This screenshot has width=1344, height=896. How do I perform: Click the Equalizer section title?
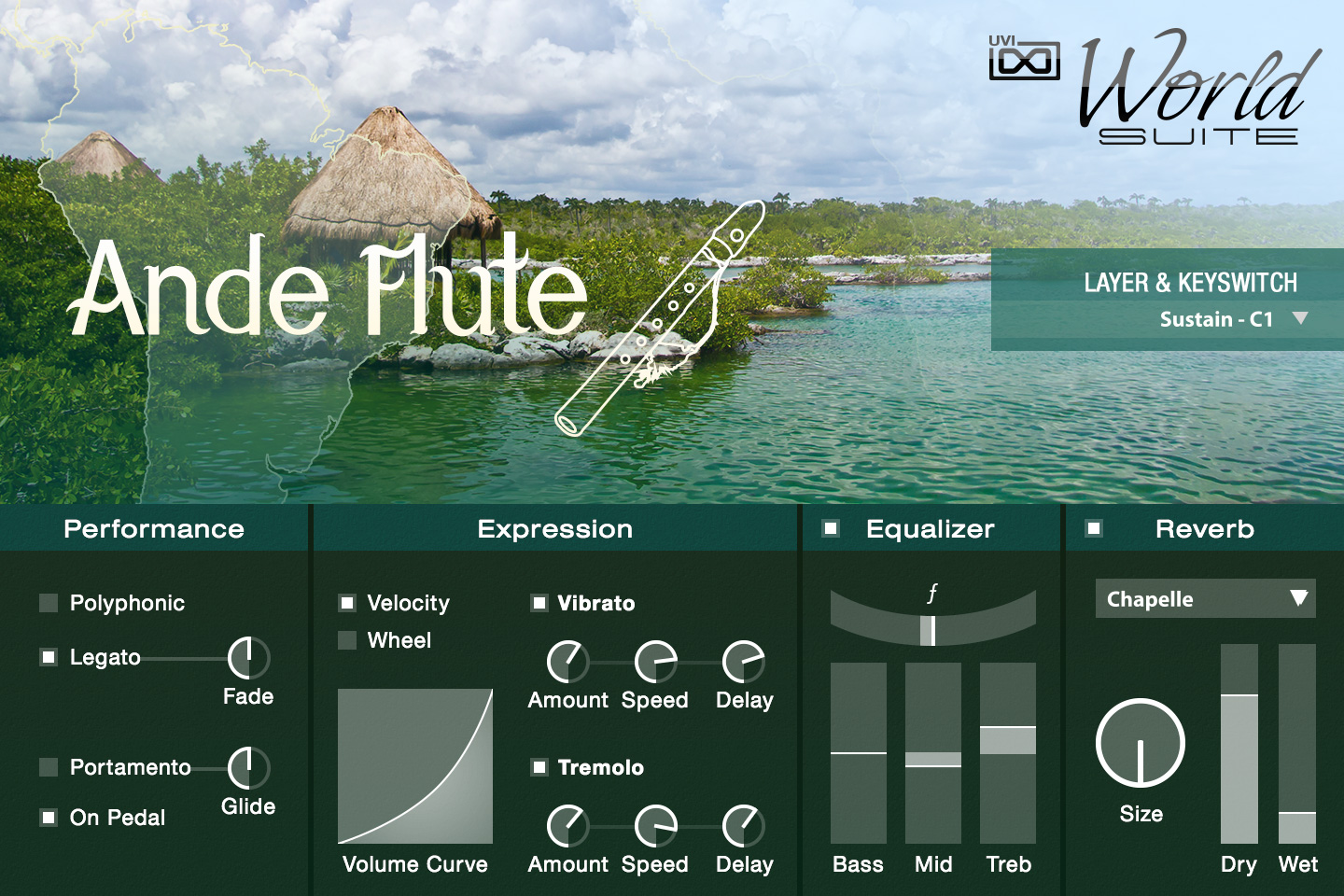931,529
